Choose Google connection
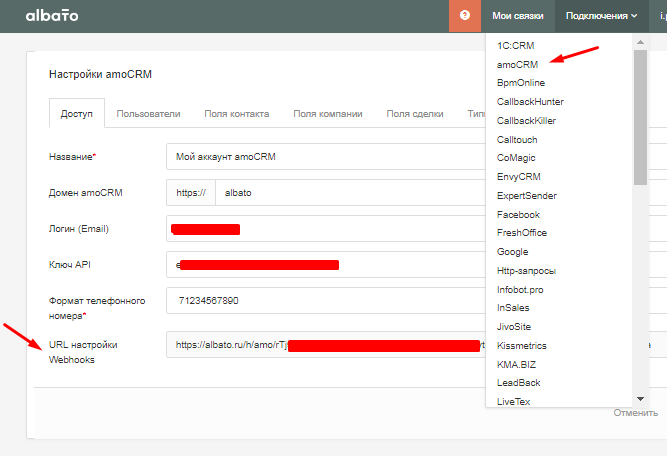 click(513, 252)
